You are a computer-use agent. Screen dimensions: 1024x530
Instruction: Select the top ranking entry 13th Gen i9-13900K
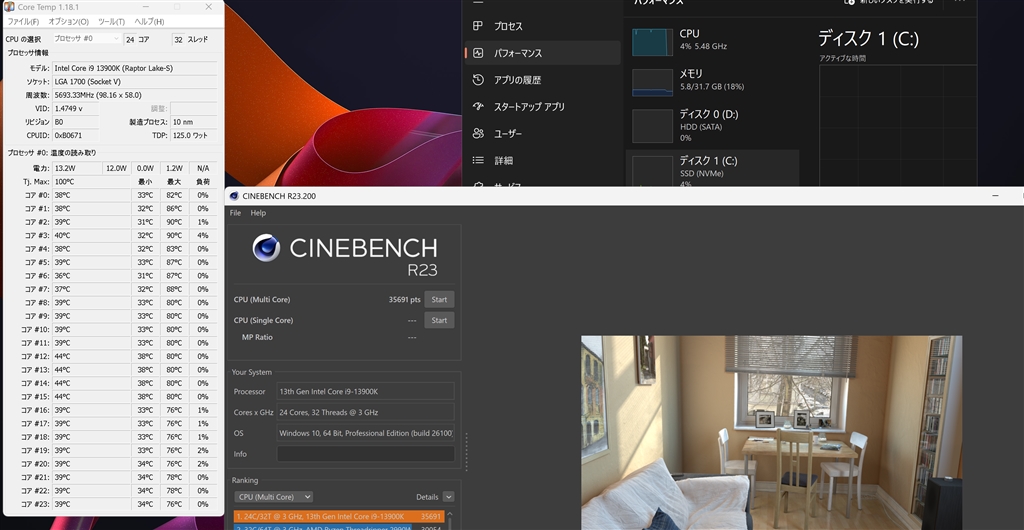[x=339, y=516]
